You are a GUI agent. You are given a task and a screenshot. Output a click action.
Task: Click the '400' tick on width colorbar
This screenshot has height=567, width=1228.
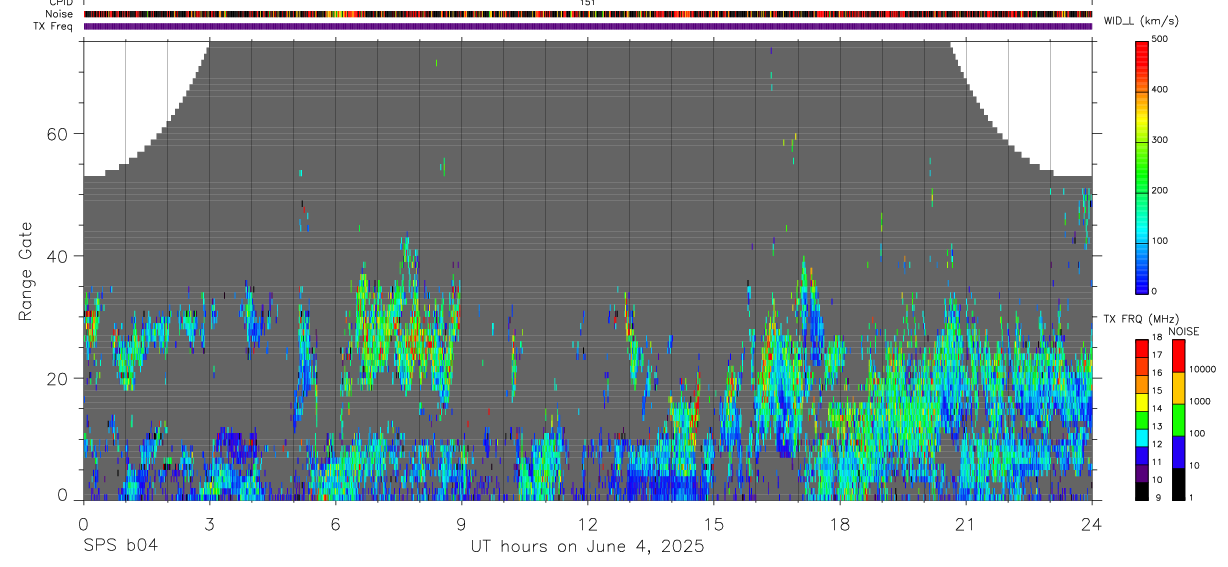1161,89
